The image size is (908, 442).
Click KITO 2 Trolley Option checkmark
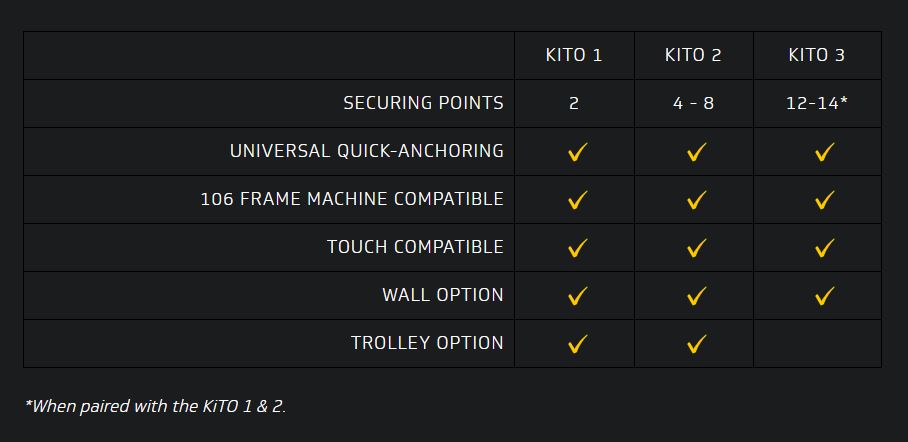(697, 344)
